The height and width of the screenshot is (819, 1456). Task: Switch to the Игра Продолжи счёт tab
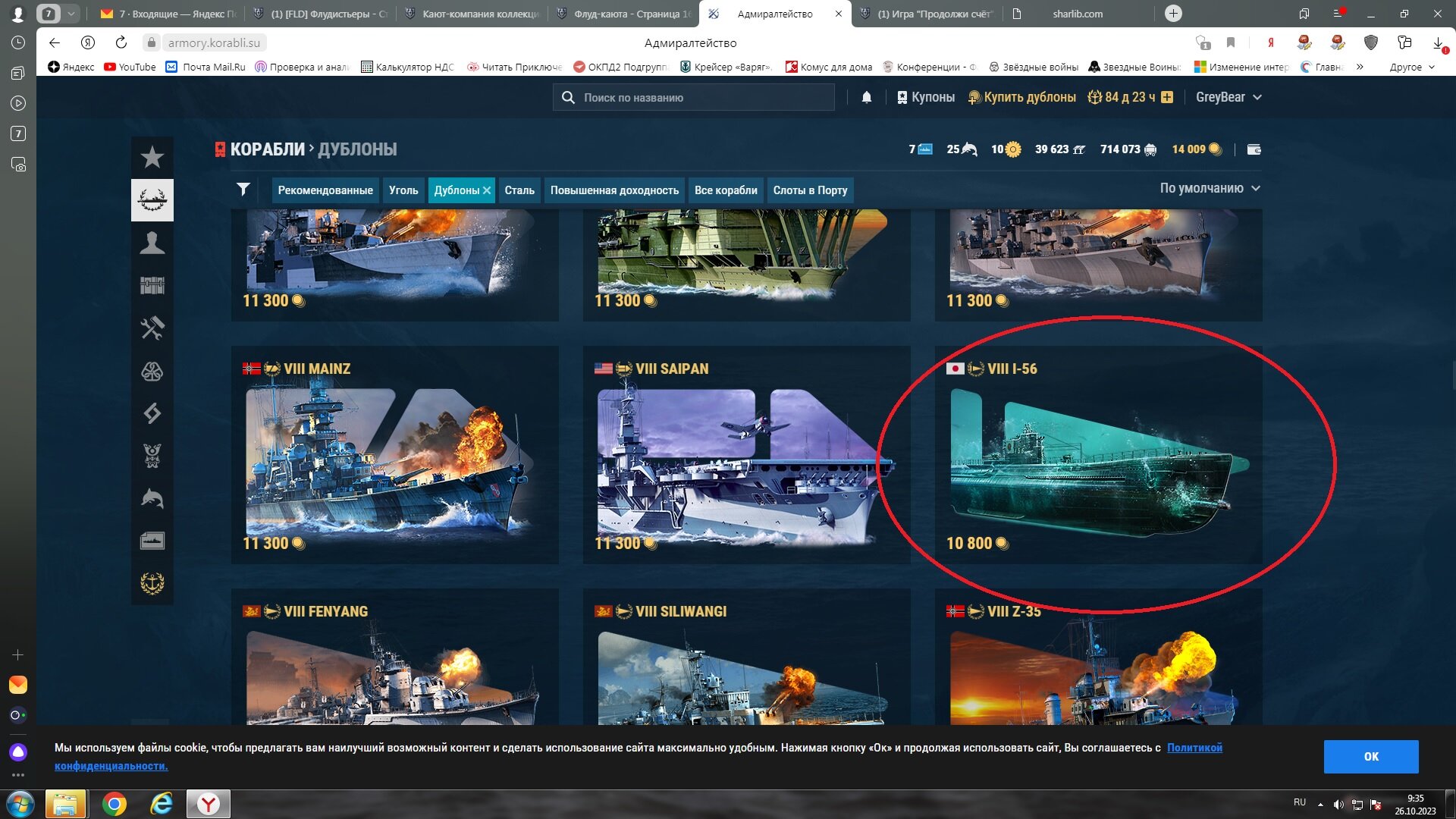[x=927, y=14]
